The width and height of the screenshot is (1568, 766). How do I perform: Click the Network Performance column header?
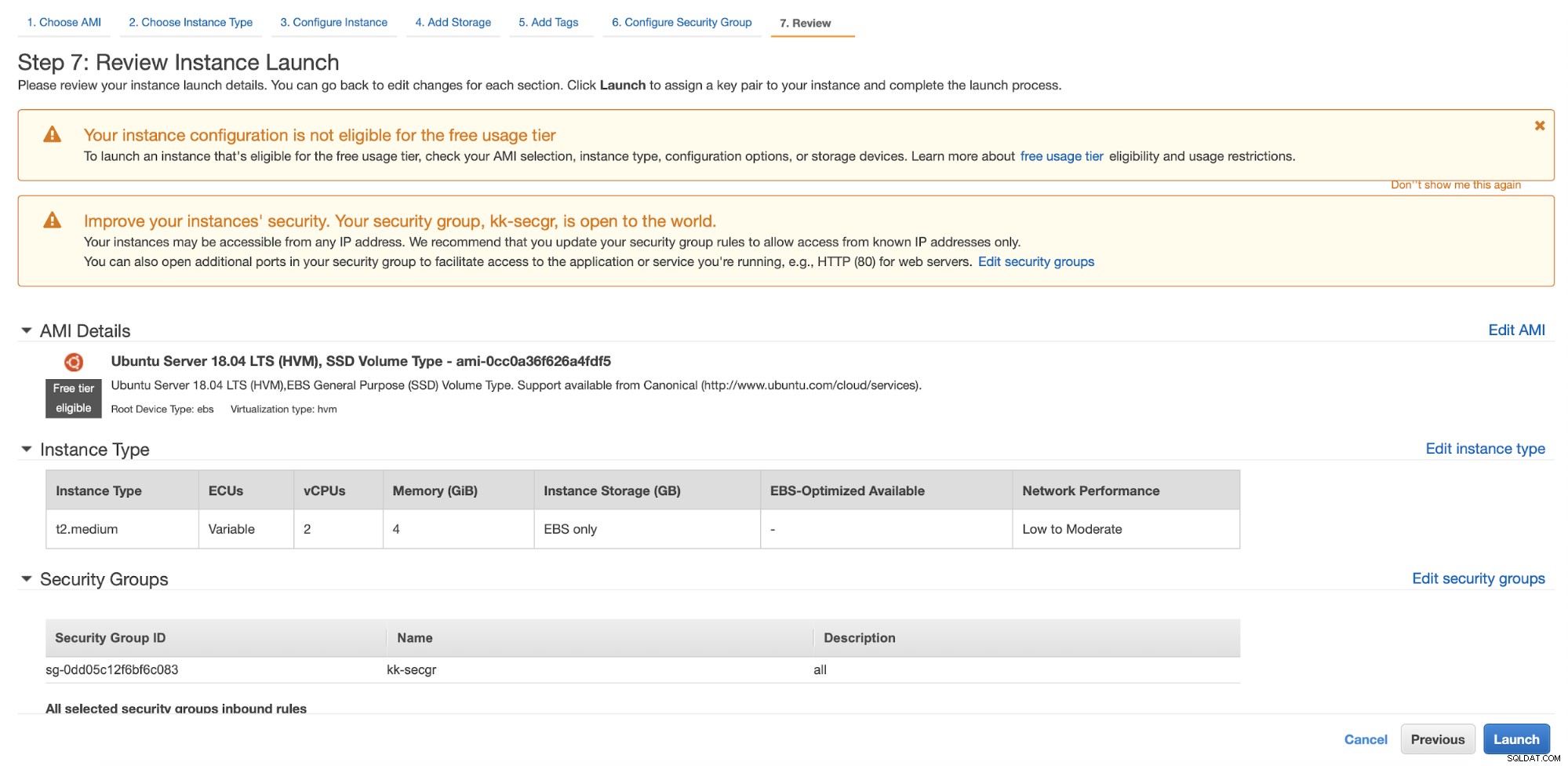click(x=1126, y=491)
